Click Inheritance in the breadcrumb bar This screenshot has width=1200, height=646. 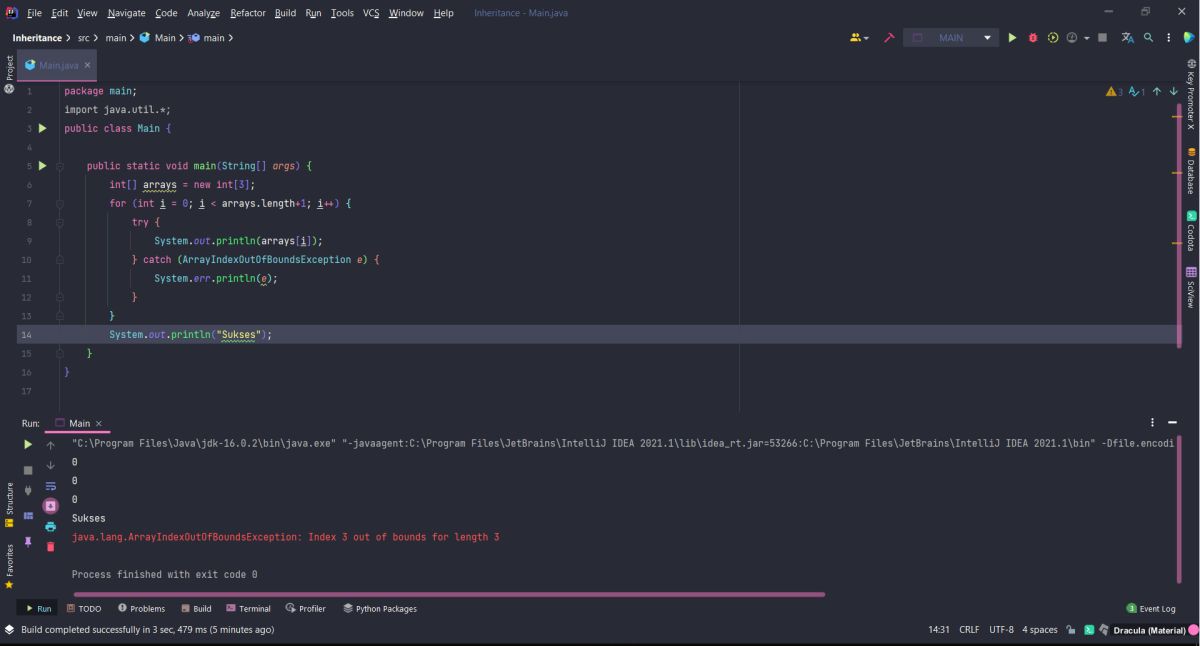37,38
